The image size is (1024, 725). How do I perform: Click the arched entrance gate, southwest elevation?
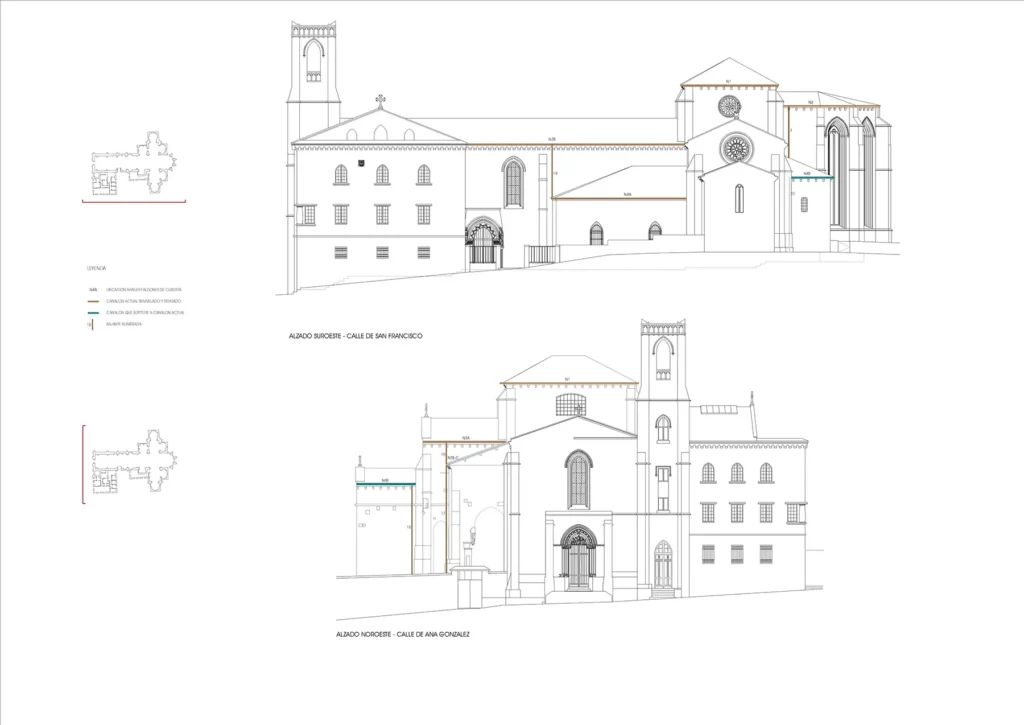(x=484, y=243)
